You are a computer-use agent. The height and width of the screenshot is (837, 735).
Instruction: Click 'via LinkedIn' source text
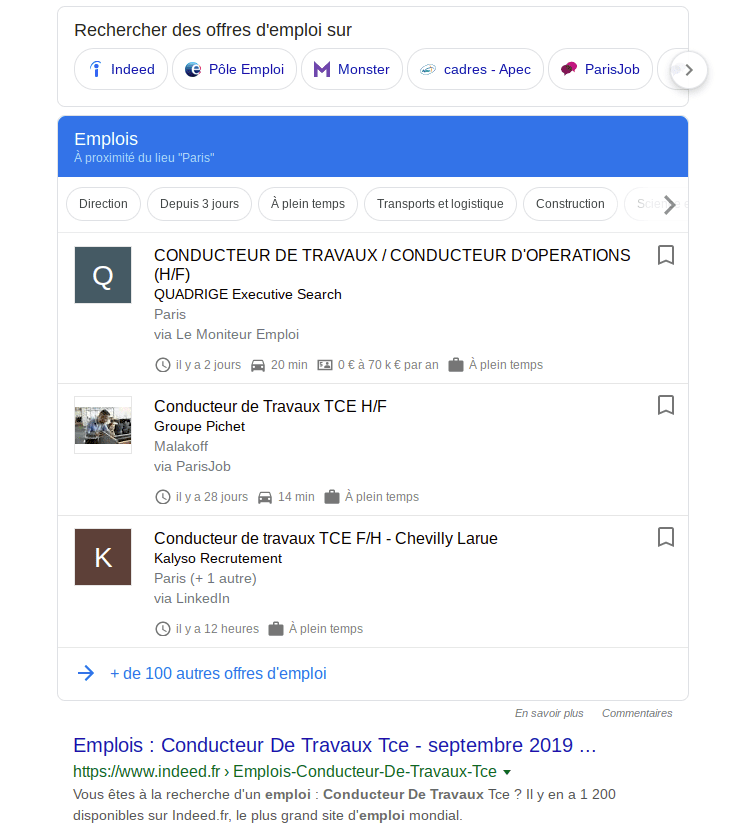point(192,598)
